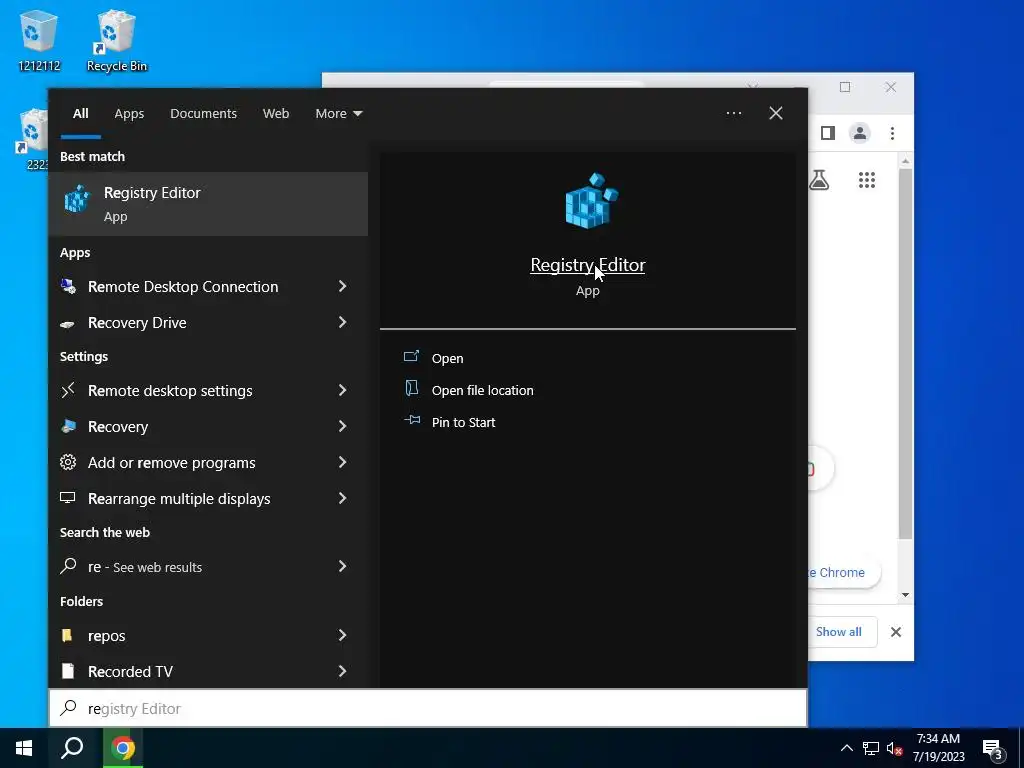Dismiss the Chrome downloads bar

coord(896,632)
